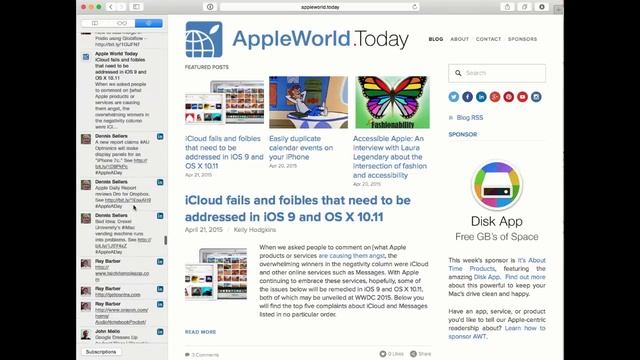Open the Twitter social icon
The width and height of the screenshot is (640, 360).
(x=453, y=97)
